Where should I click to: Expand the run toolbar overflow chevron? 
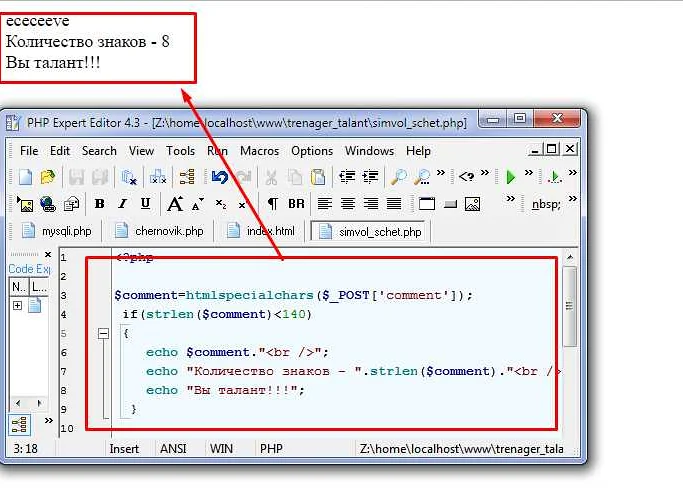pyautogui.click(x=529, y=172)
